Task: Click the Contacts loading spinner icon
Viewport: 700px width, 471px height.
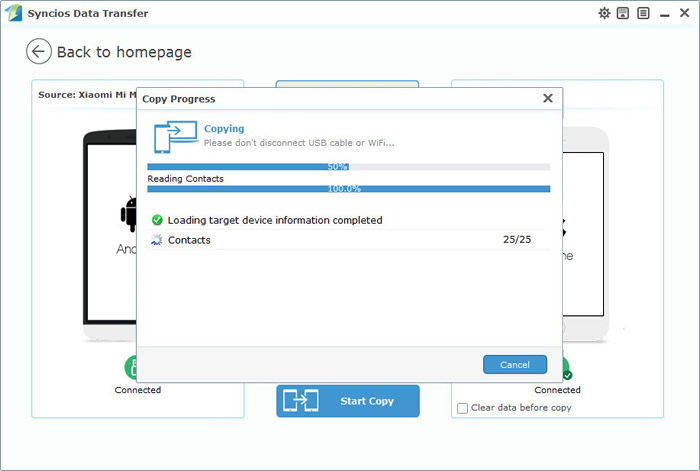Action: click(x=156, y=240)
